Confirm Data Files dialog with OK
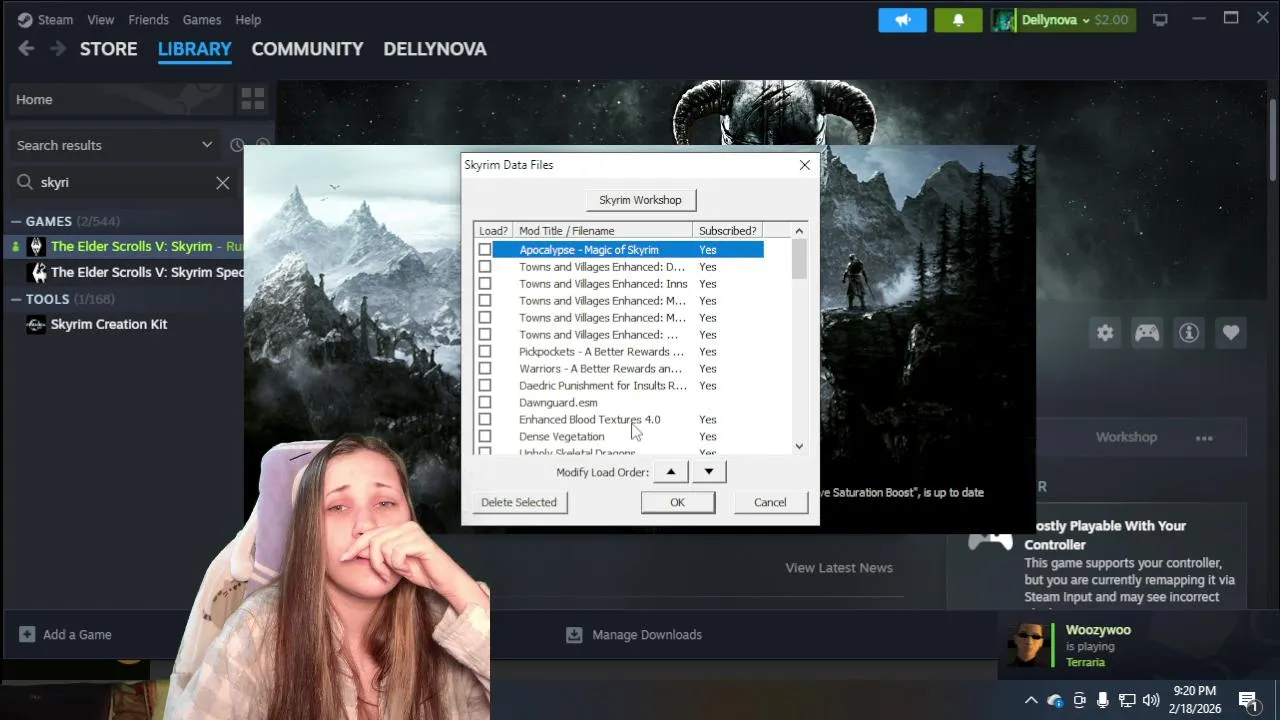 (677, 502)
